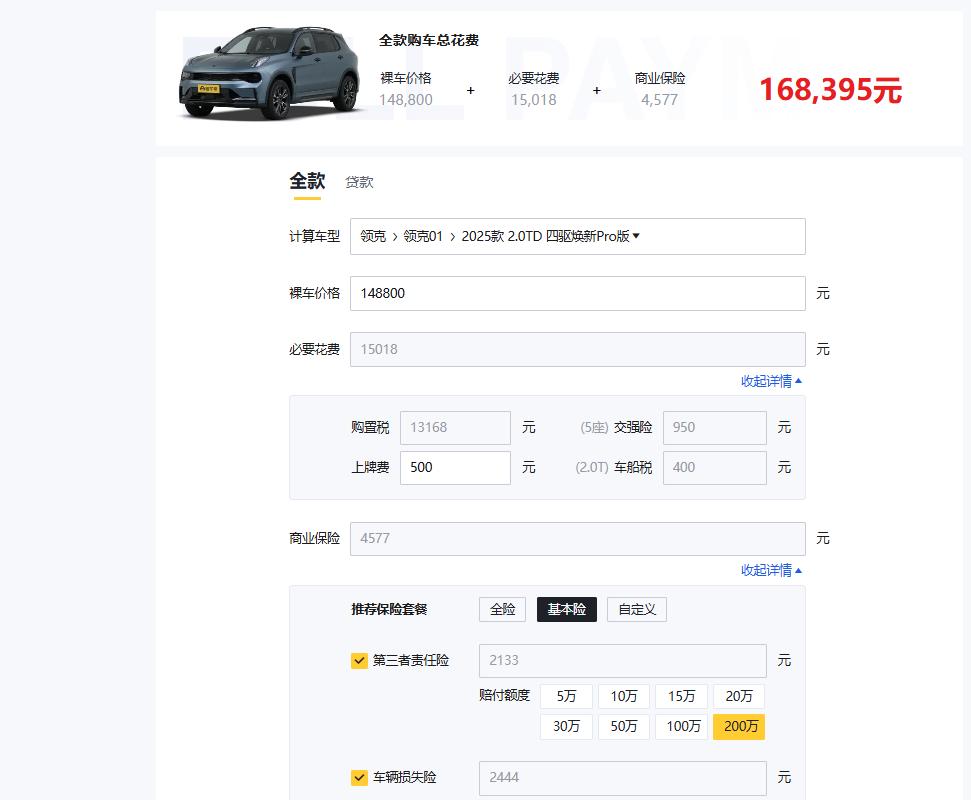Click the 全款购车总花费 heading
The image size is (971, 800).
[429, 41]
